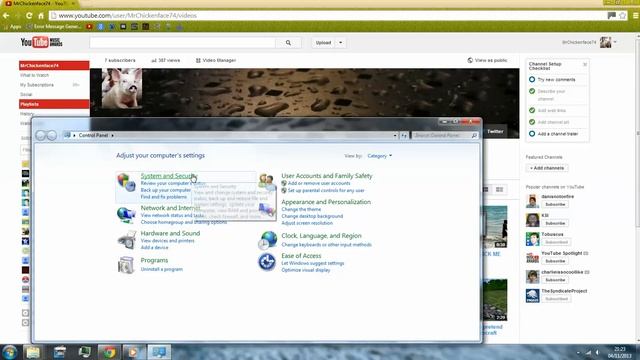Click the channel's pig avatar image
The width and height of the screenshot is (640, 360).
pyautogui.click(x=122, y=88)
